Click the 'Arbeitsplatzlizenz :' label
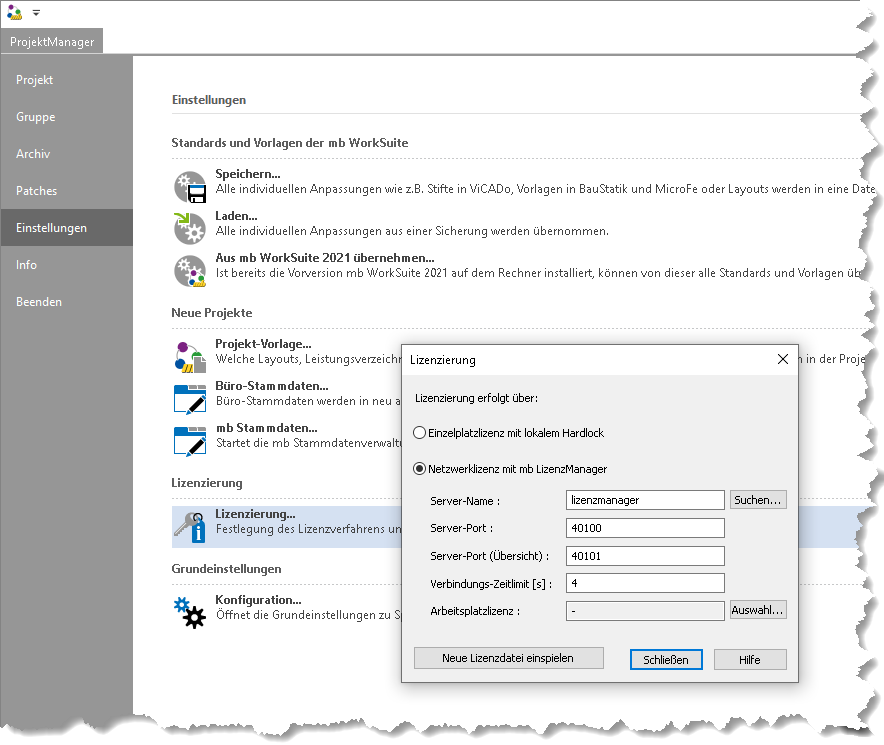884x745 pixels. (x=475, y=611)
